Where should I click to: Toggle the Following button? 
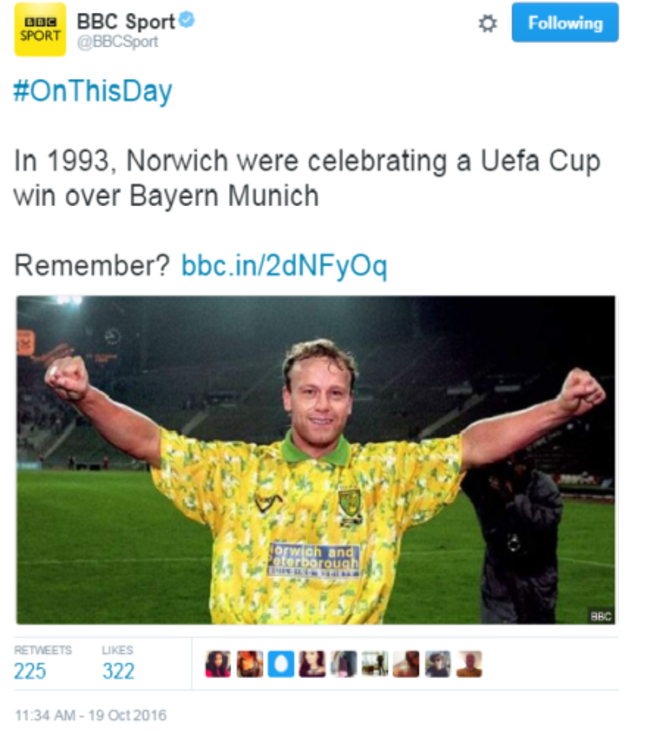565,23
